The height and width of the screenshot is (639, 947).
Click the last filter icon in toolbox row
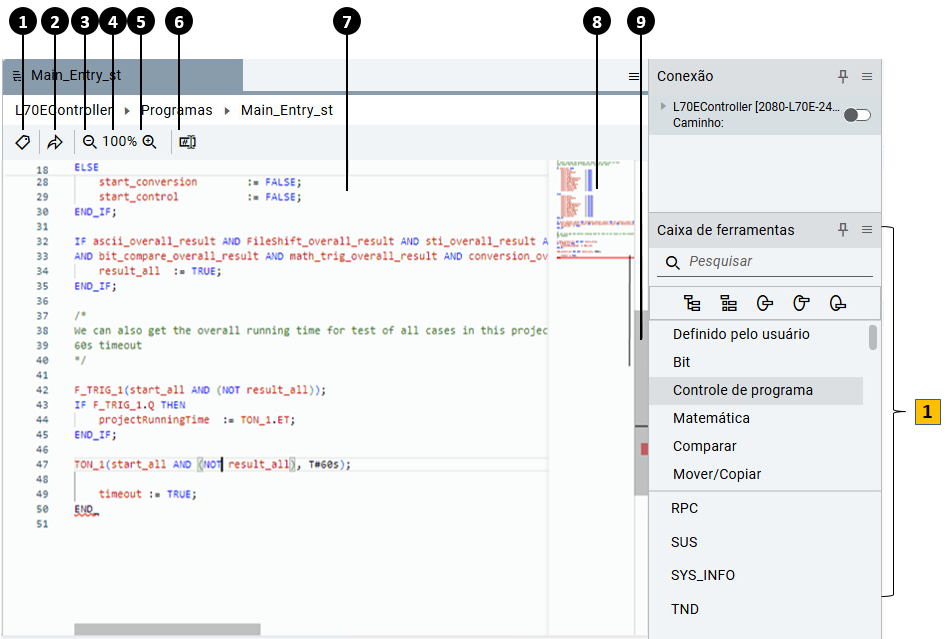(837, 303)
